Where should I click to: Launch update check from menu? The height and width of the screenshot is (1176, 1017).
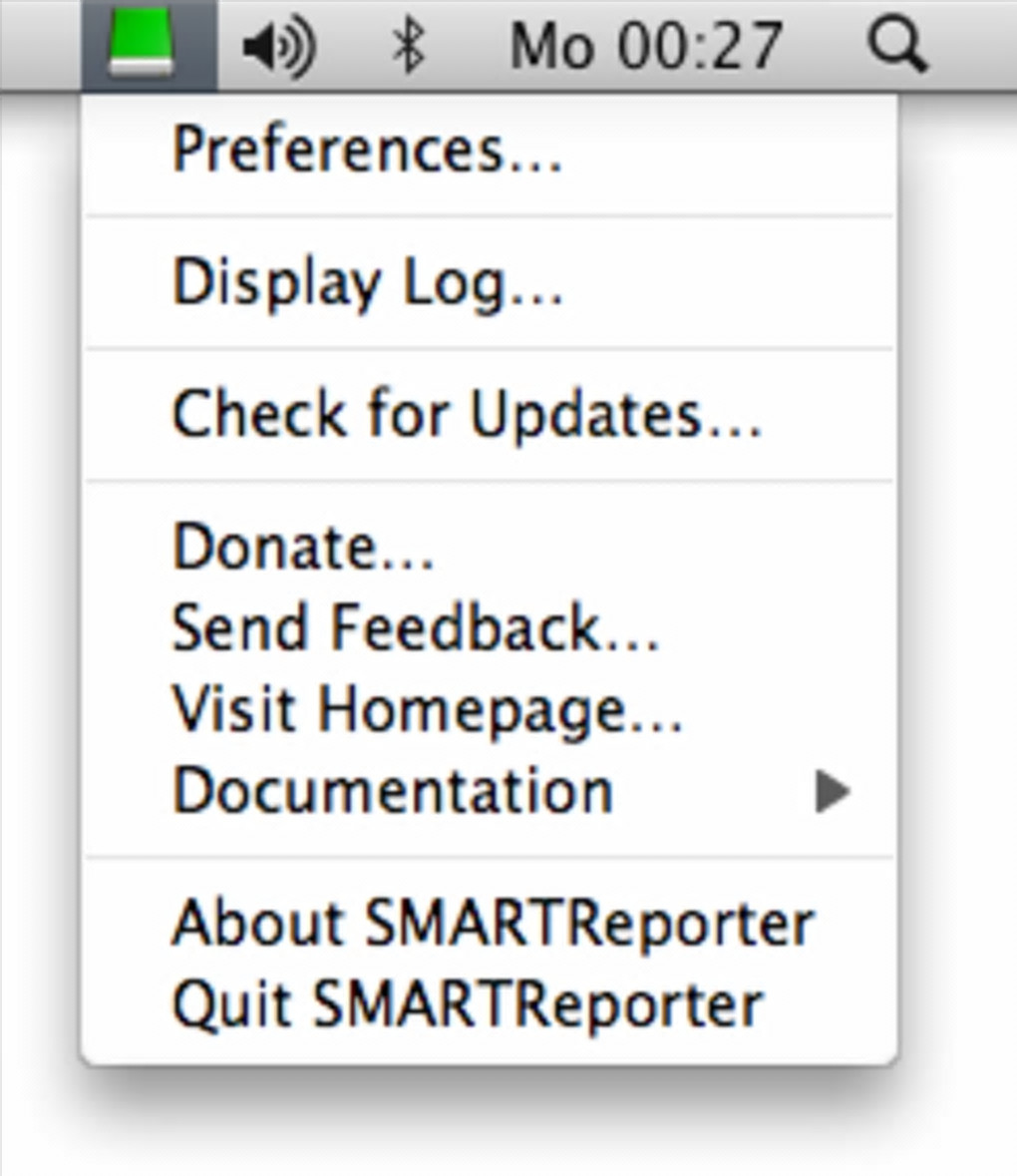pos(467,414)
